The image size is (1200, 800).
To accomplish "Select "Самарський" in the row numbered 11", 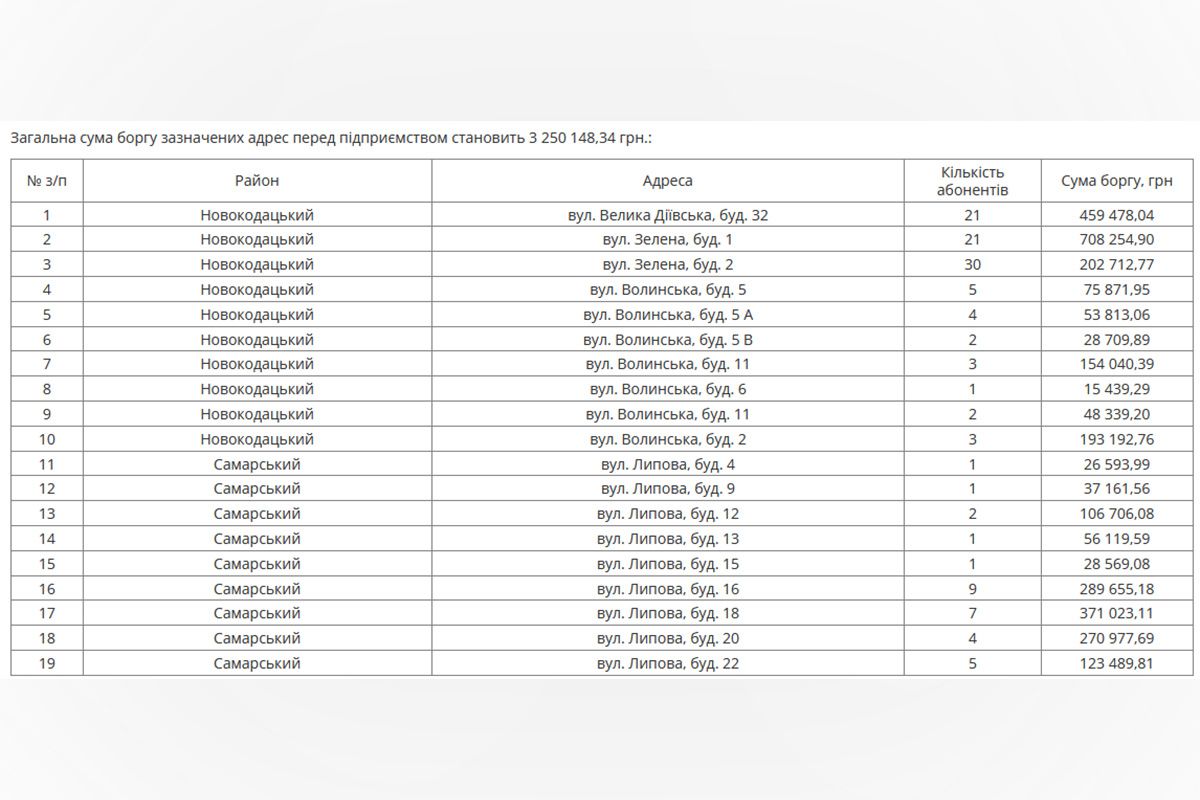I will (x=257, y=464).
